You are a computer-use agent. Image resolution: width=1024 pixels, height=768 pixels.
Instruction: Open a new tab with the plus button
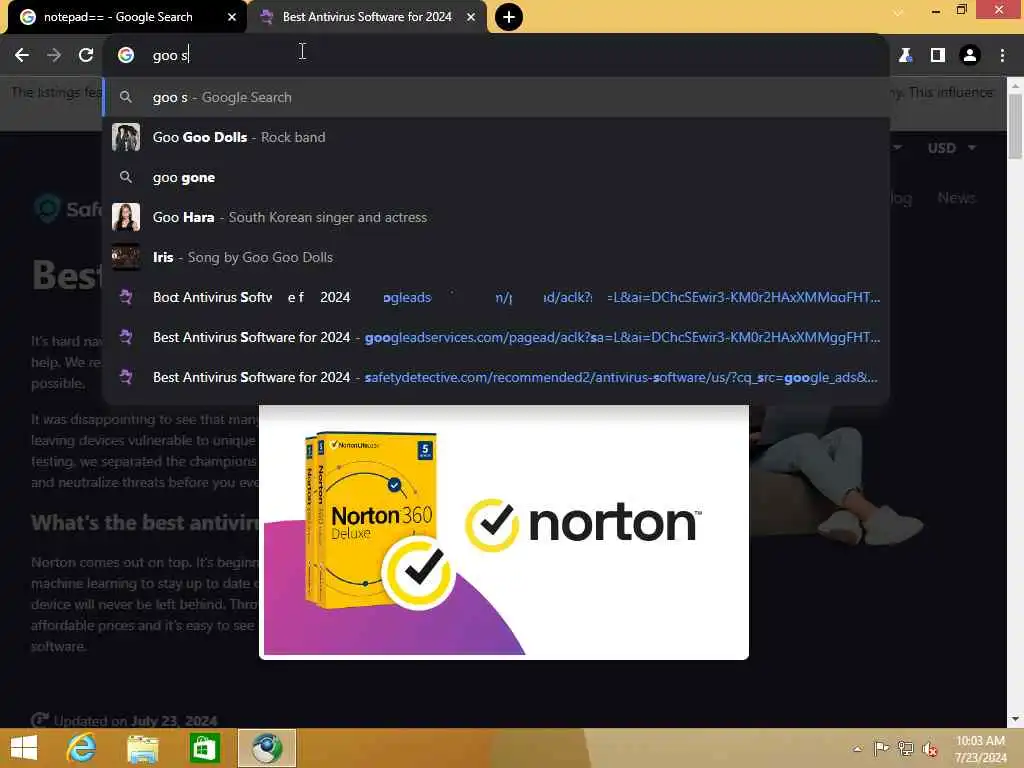point(509,17)
